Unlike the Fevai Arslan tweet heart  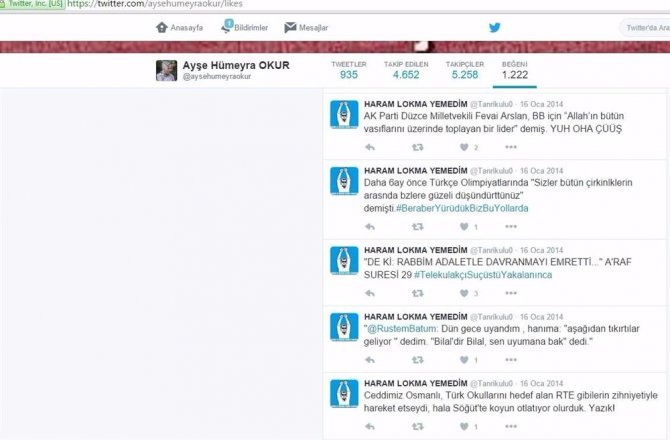(x=462, y=147)
